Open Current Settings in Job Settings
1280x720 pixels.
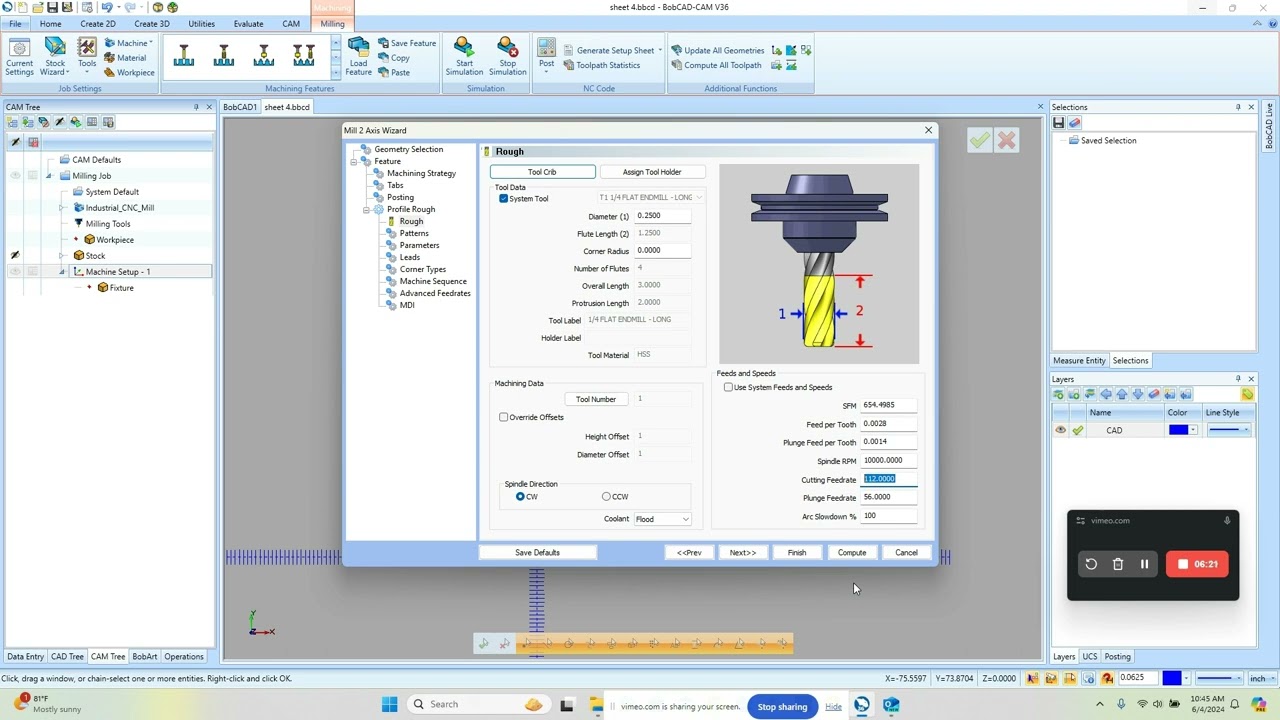(19, 57)
